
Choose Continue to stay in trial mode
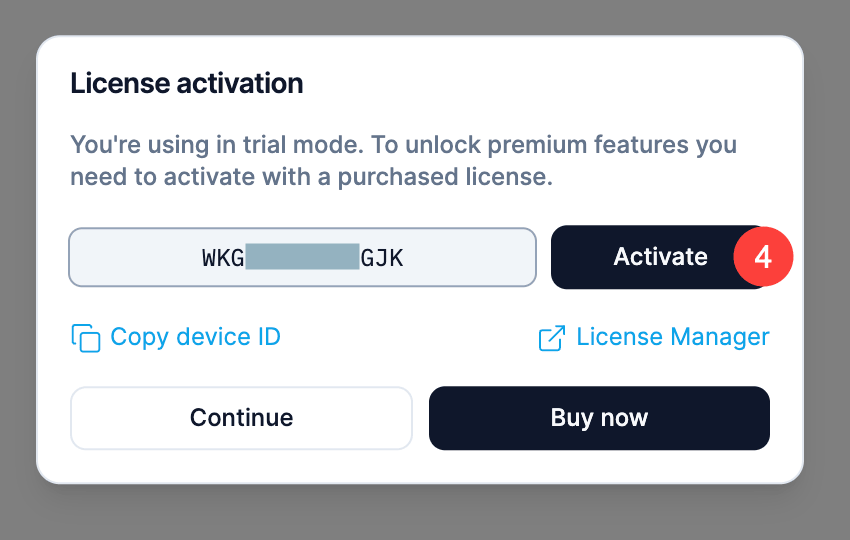[241, 418]
